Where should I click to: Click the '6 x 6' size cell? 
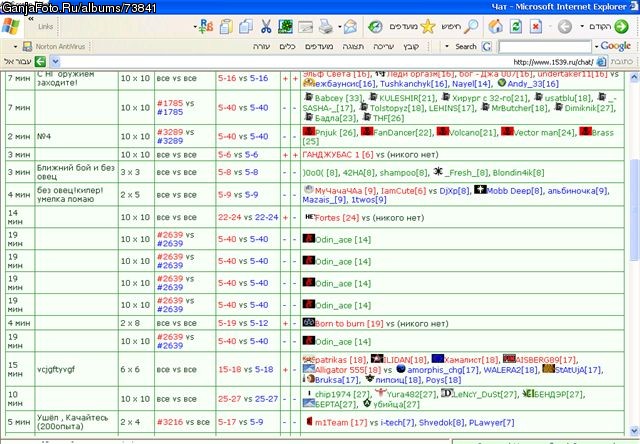click(x=136, y=369)
